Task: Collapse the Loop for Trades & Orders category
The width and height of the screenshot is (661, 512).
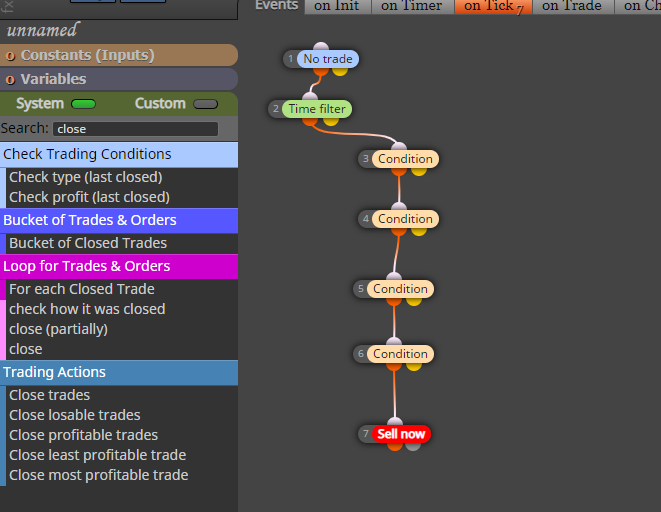Action: coord(119,266)
